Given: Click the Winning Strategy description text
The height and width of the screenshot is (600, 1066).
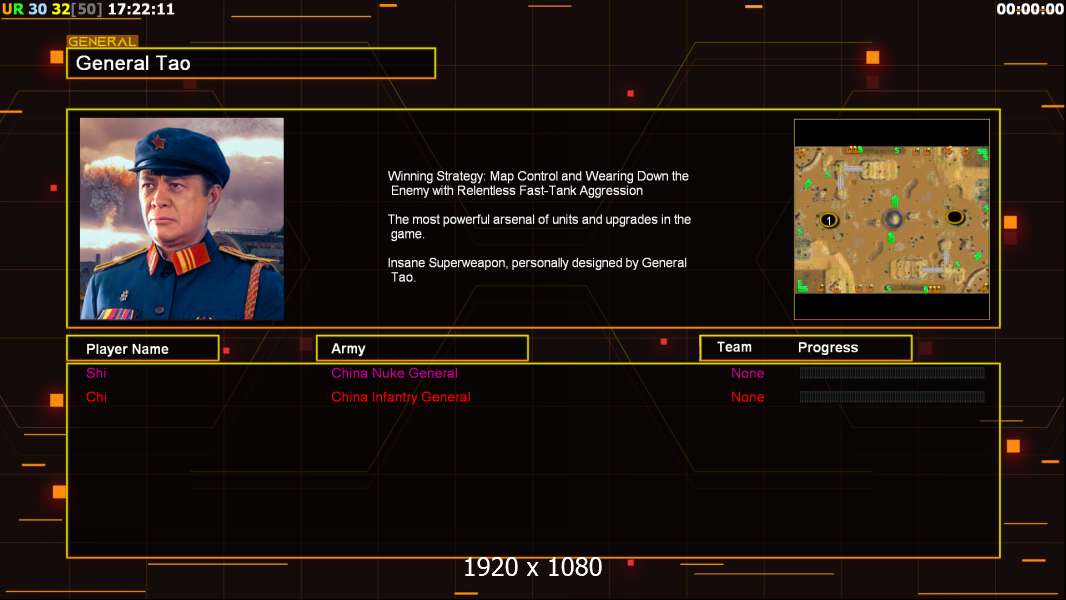Looking at the screenshot, I should point(538,183).
